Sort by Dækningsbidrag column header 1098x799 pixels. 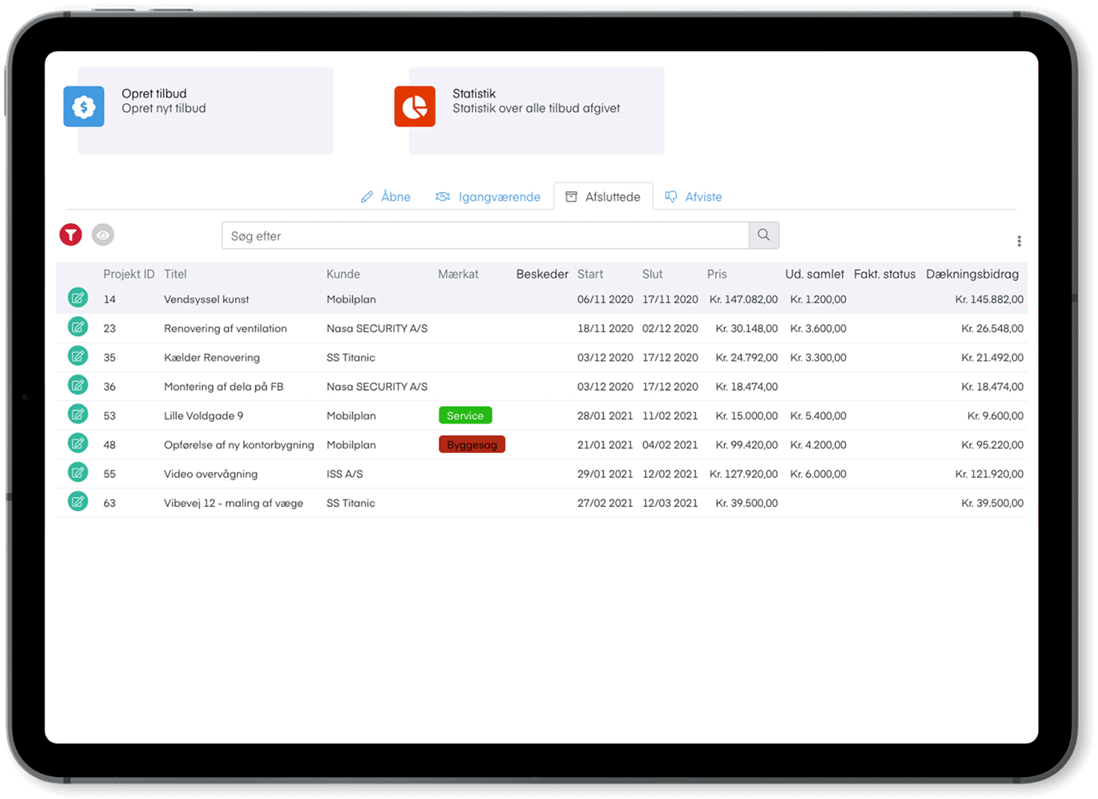[972, 274]
